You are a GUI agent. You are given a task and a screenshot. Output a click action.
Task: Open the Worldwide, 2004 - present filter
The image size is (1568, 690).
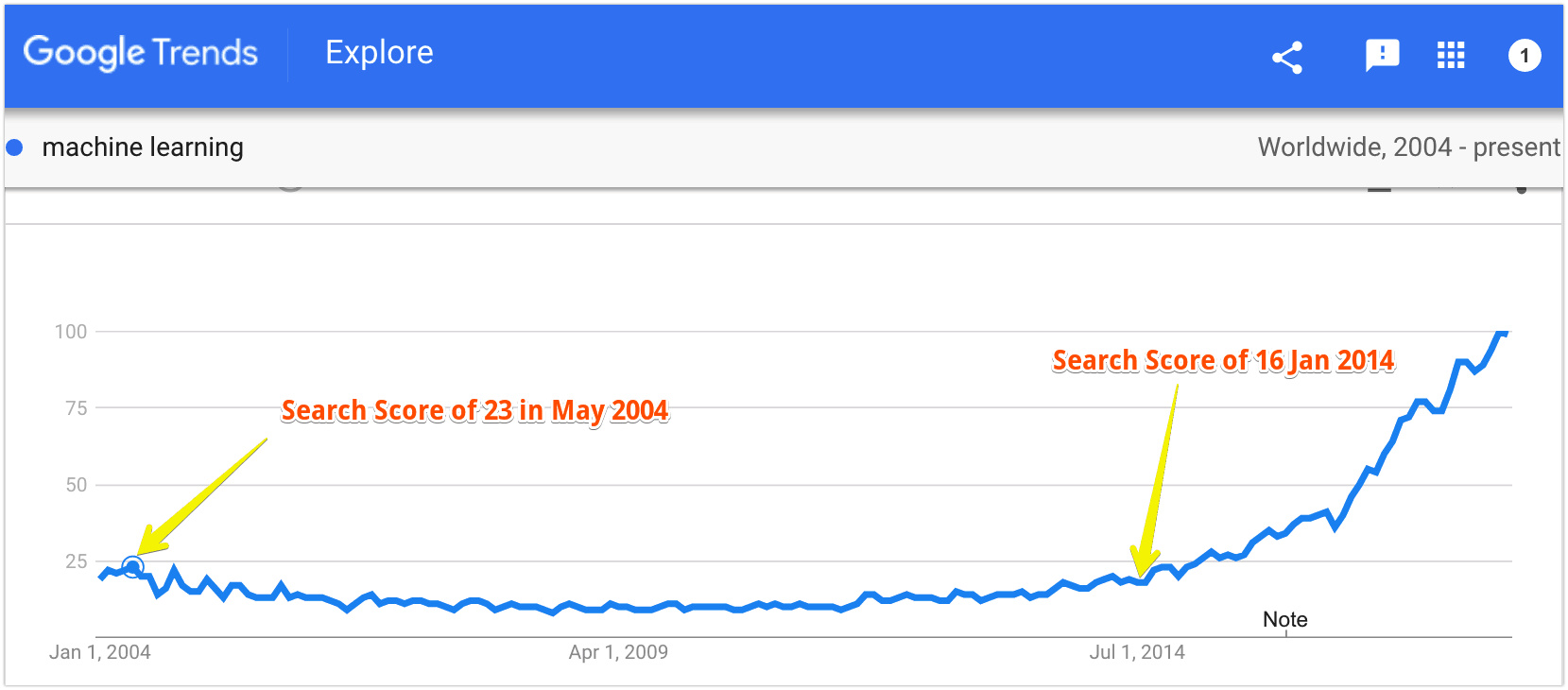click(1408, 147)
